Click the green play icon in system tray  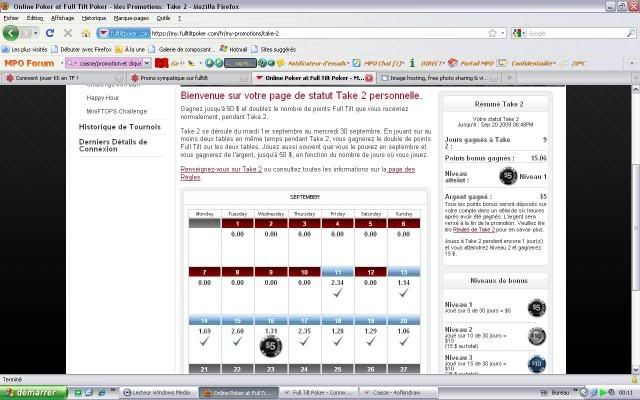click(x=603, y=392)
